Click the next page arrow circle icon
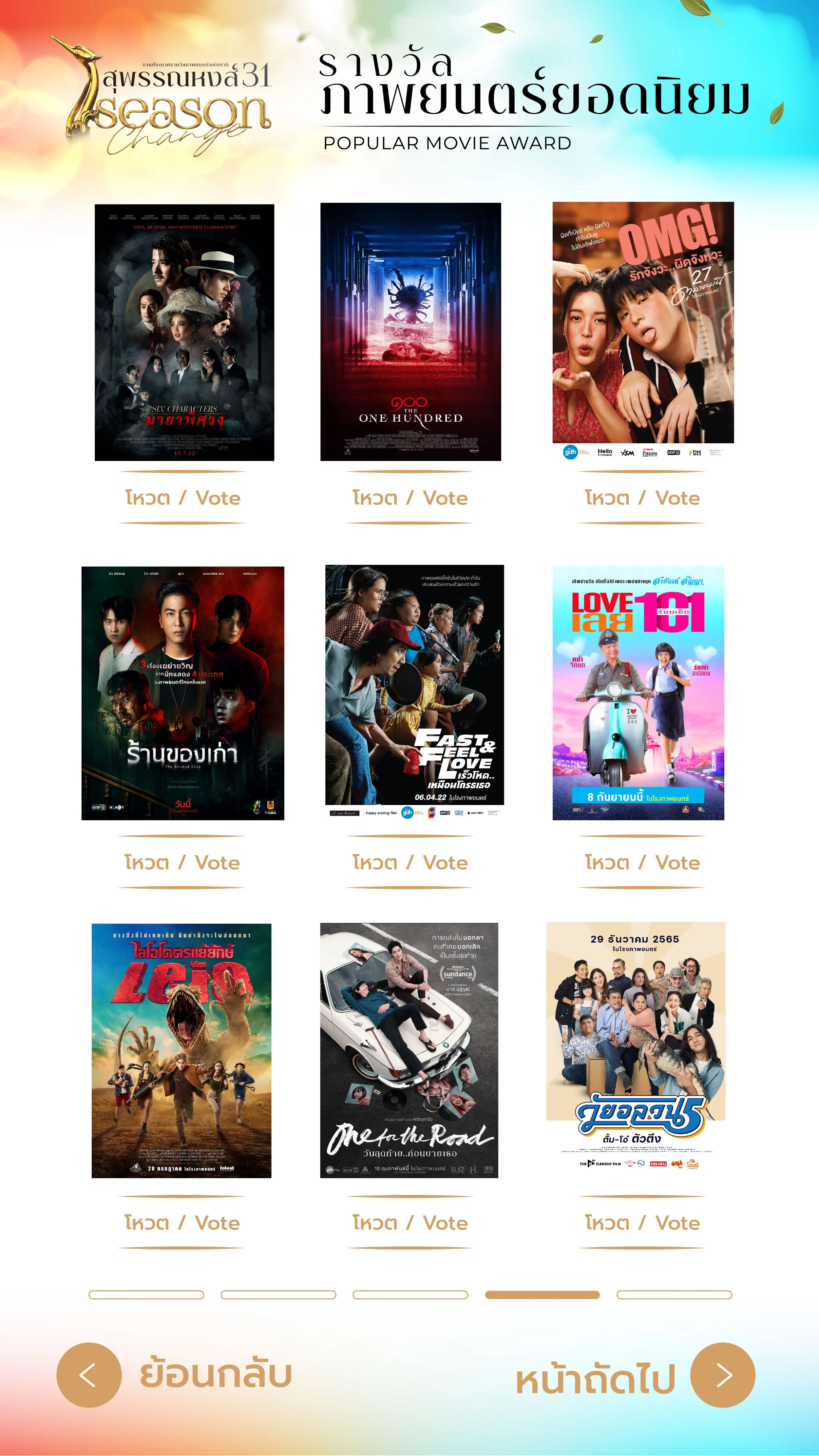 point(723,1375)
